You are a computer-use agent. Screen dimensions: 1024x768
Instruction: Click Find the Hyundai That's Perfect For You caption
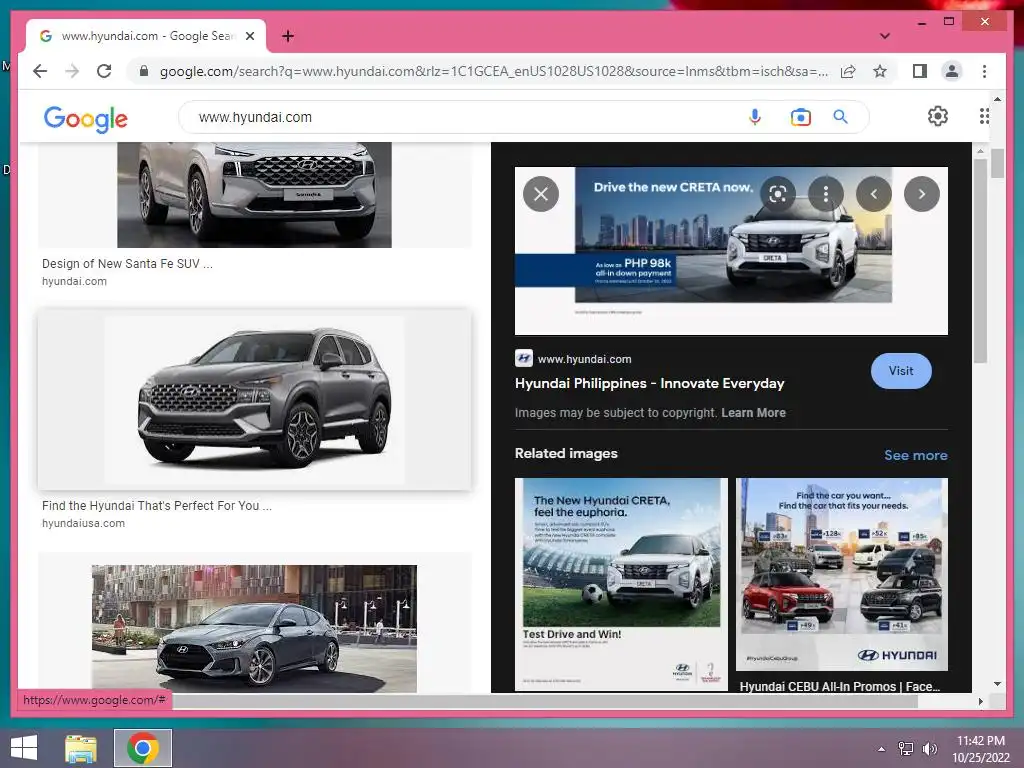[157, 505]
